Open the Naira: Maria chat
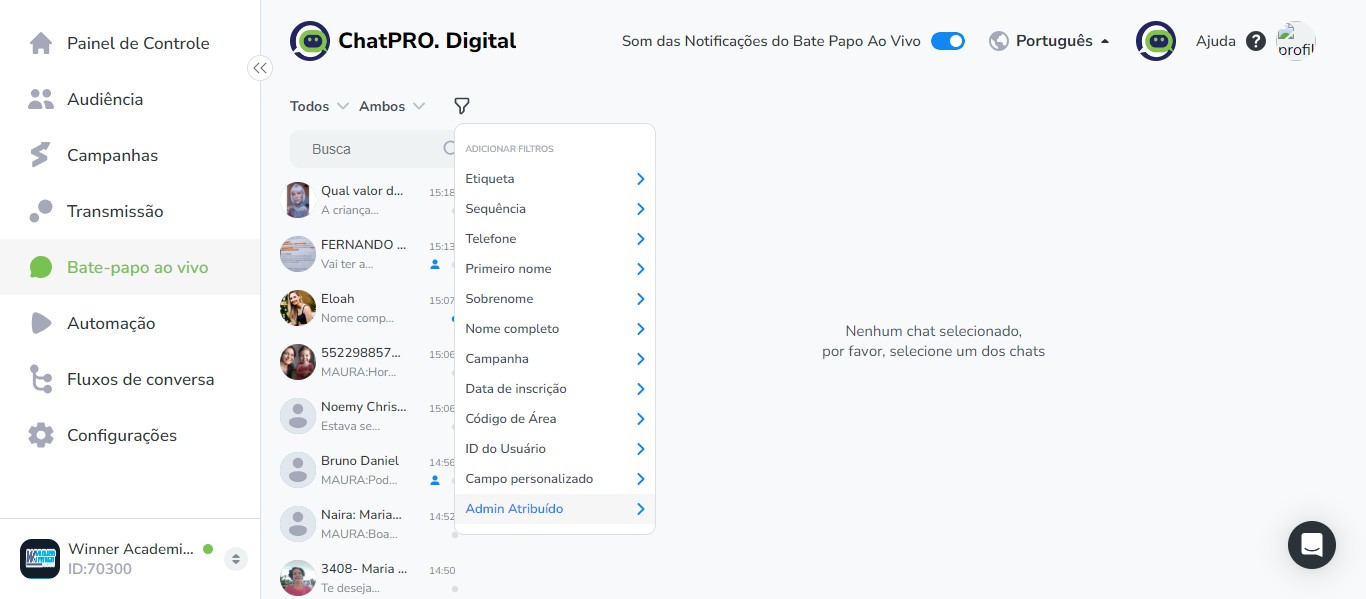The width and height of the screenshot is (1366, 599). point(367,524)
